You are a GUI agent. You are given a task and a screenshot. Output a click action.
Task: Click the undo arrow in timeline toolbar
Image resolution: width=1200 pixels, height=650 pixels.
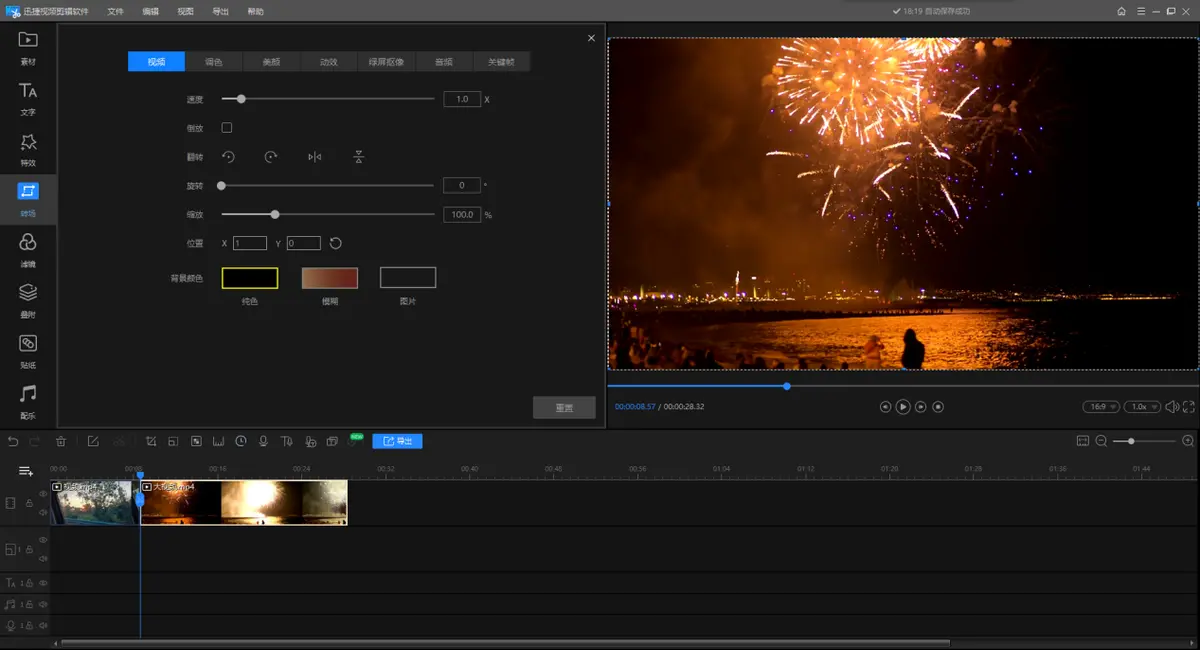pyautogui.click(x=13, y=441)
